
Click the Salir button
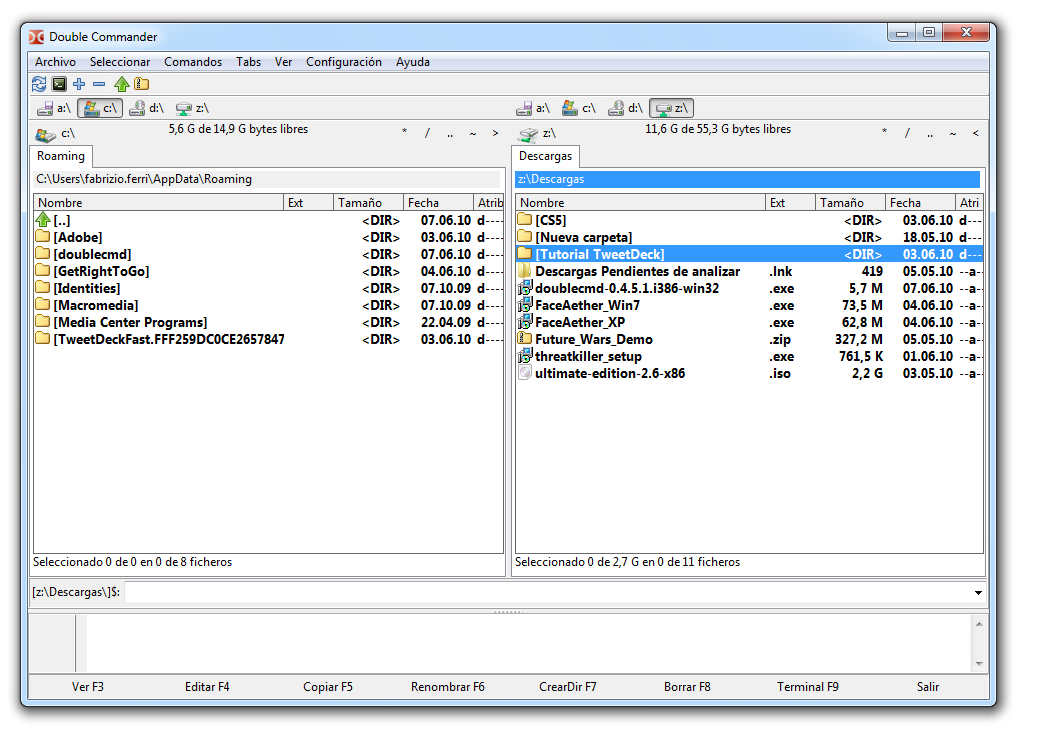[927, 686]
